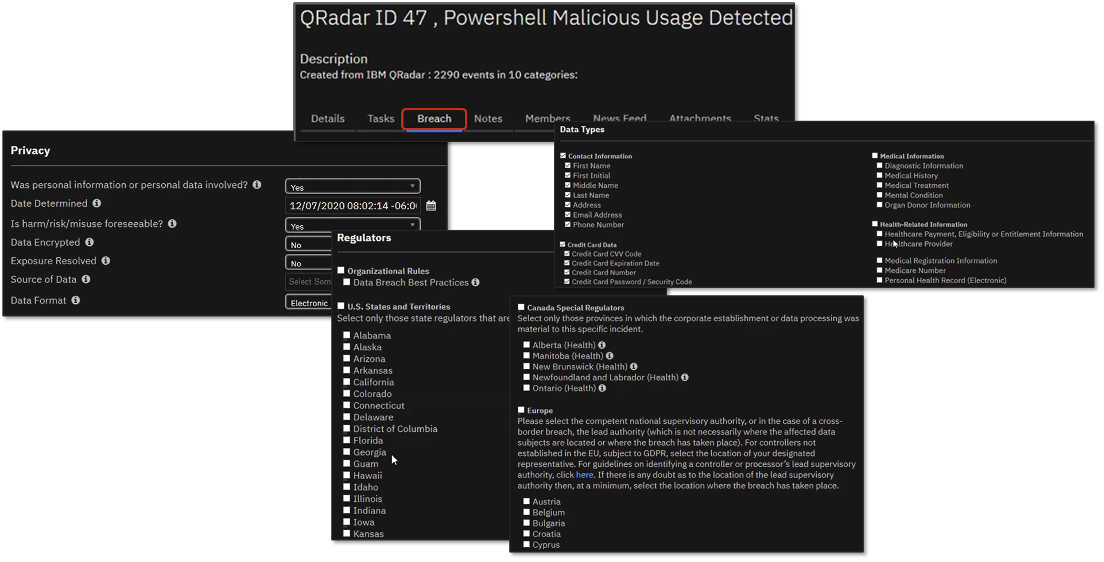This screenshot has width=1104, height=562.
Task: Check Data Breach Best Practices checkbox
Action: (x=346, y=282)
